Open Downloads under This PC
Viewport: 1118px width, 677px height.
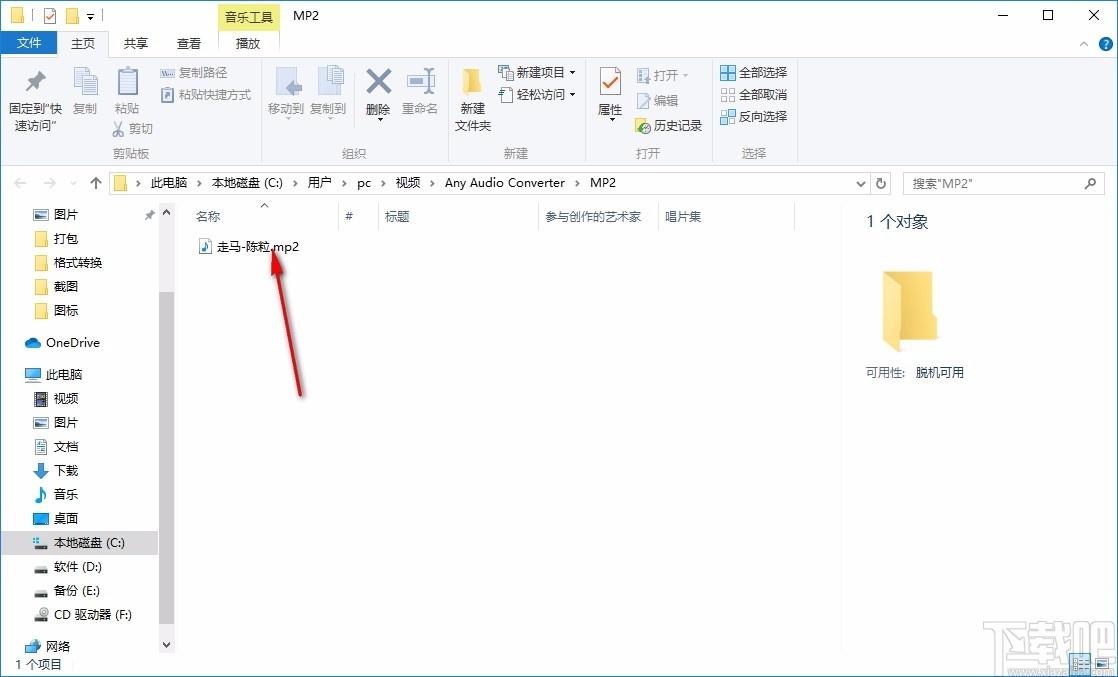pyautogui.click(x=57, y=470)
